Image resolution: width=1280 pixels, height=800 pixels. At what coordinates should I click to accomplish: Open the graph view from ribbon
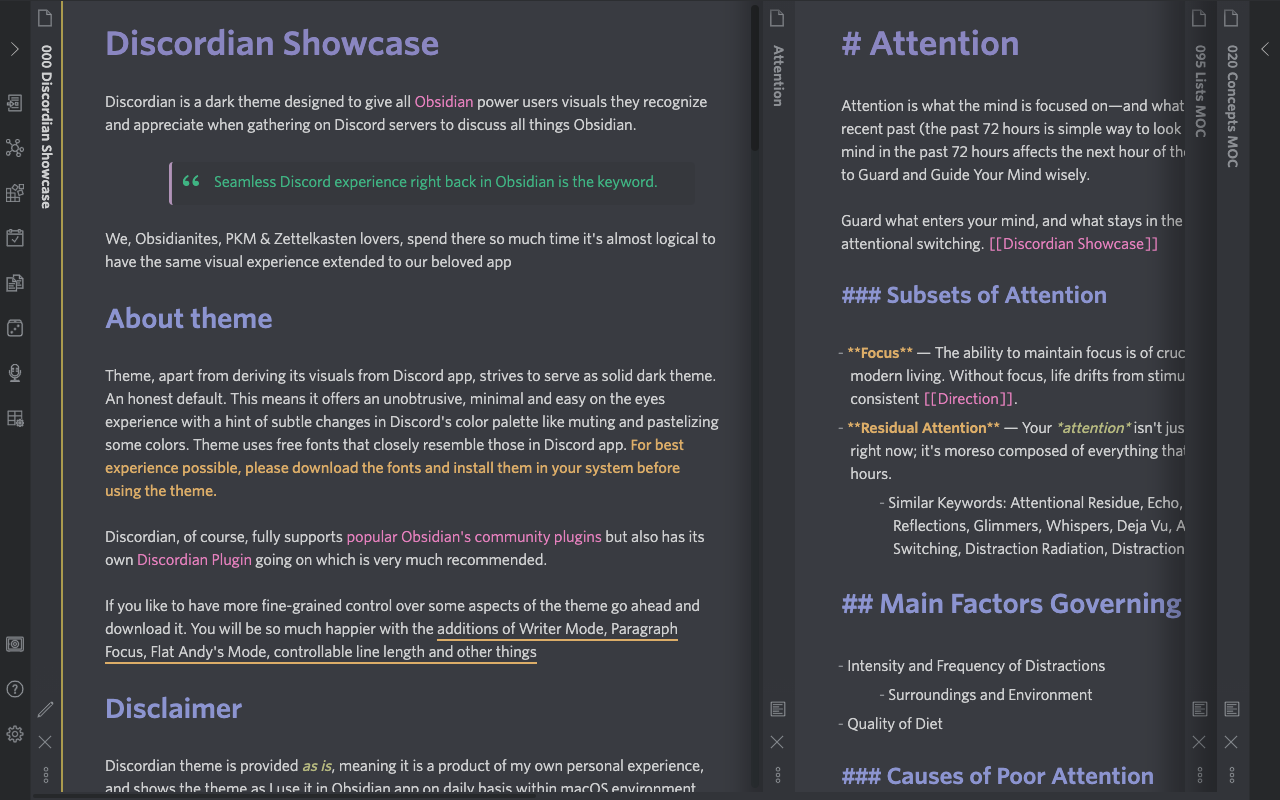click(15, 148)
